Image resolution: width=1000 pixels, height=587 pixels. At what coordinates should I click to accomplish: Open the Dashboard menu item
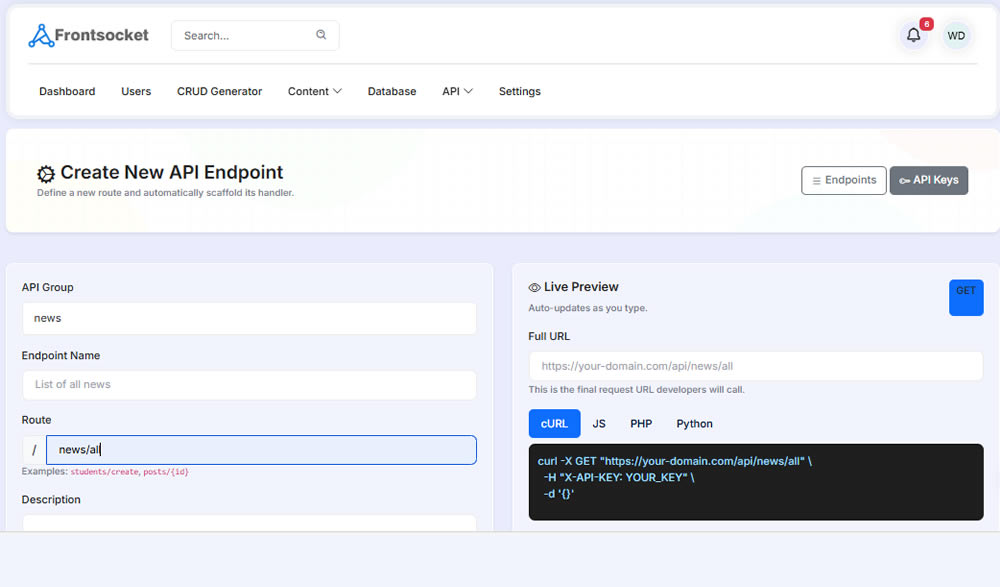(x=67, y=91)
